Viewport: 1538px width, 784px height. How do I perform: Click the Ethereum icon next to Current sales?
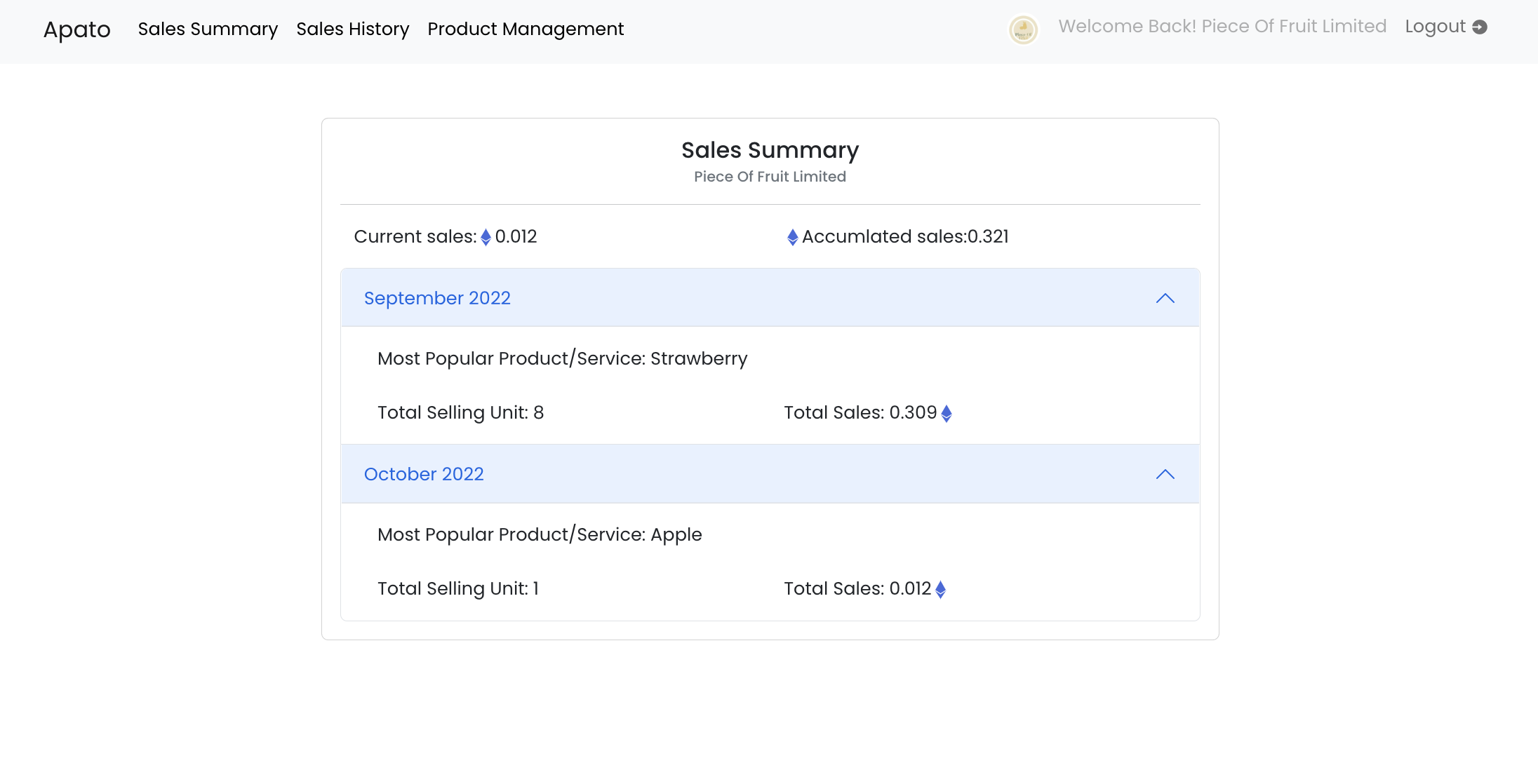[486, 237]
